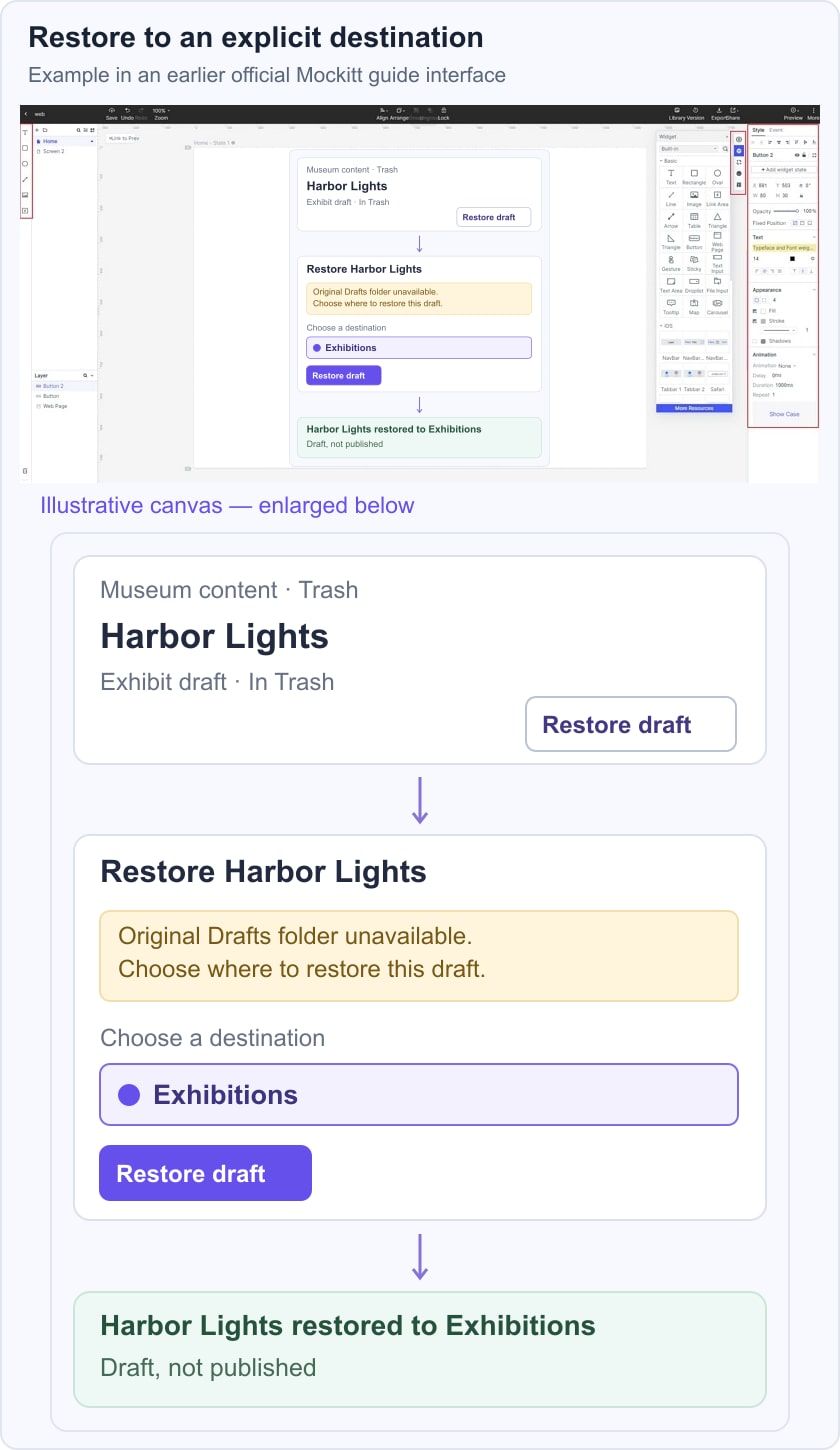The image size is (840, 1450).
Task: Toggle the Shadows checkbox
Action: (x=755, y=341)
